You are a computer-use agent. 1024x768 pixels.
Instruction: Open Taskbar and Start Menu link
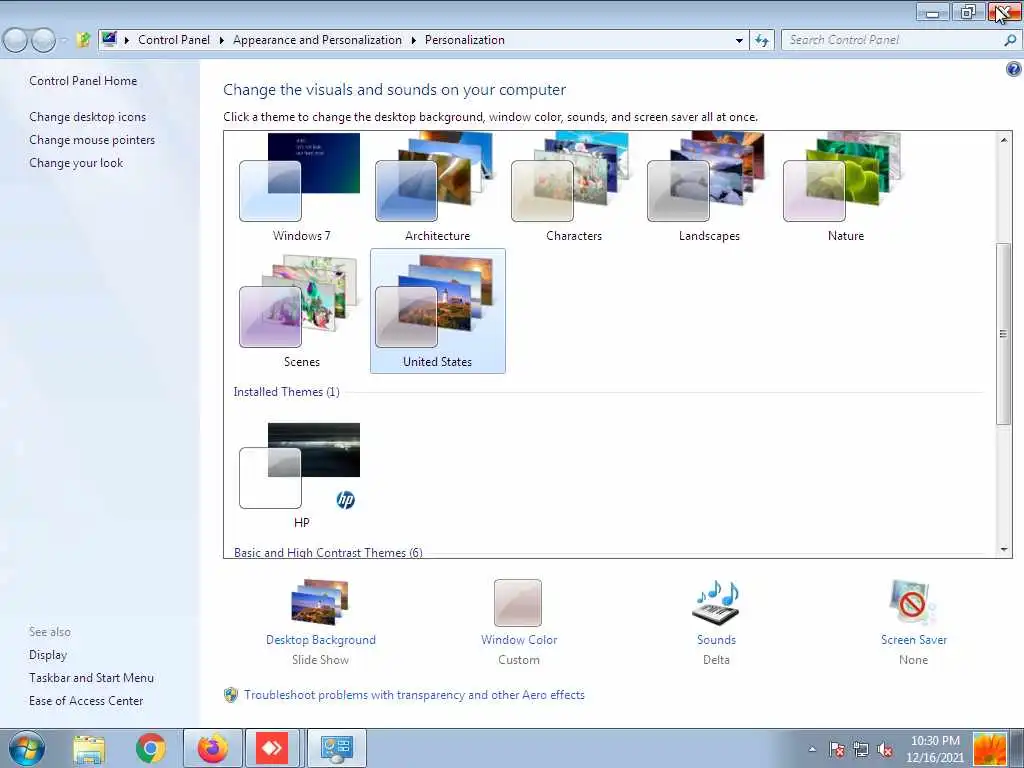pyautogui.click(x=91, y=678)
